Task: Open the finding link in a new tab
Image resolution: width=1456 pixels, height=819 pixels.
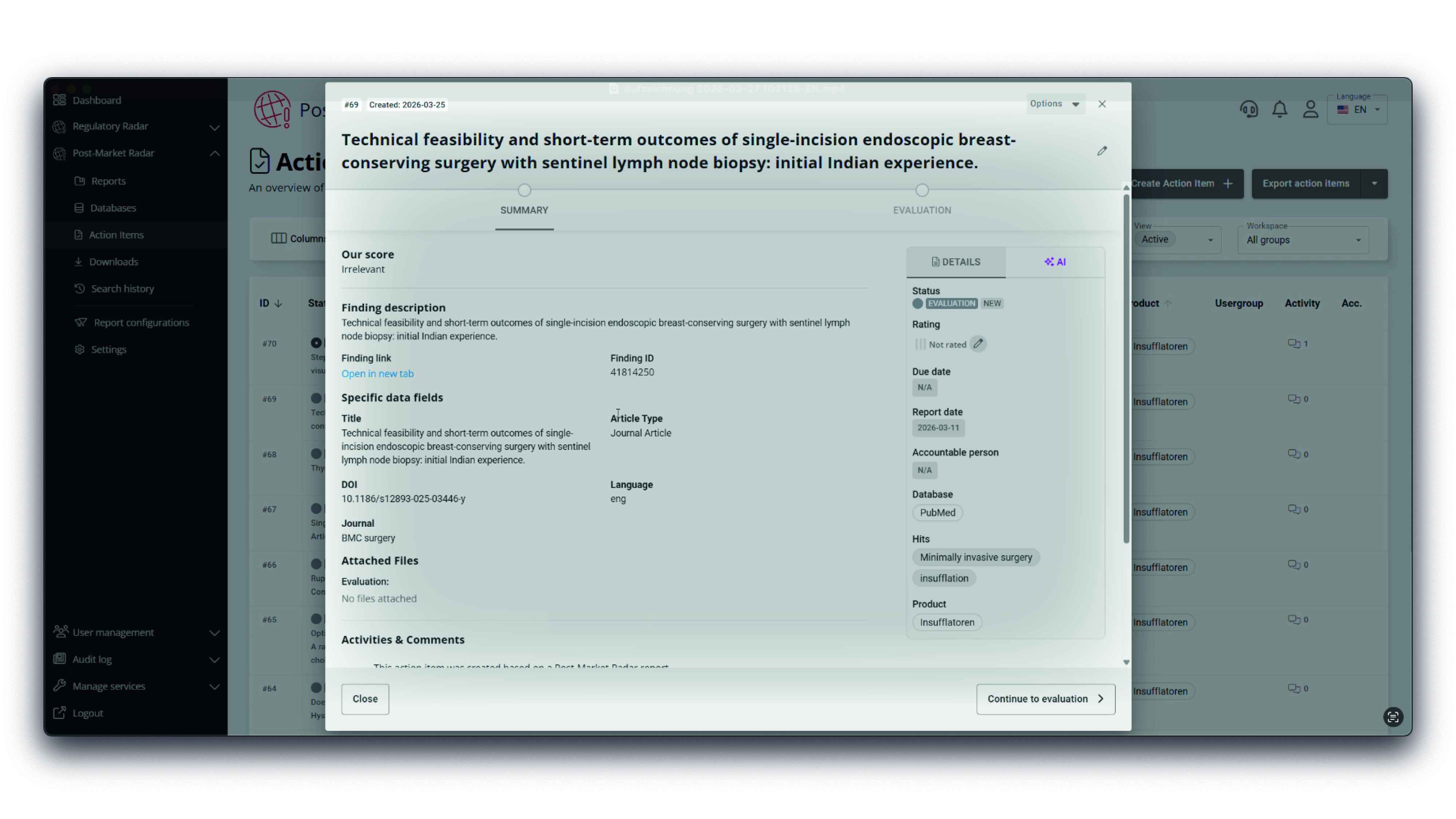Action: (x=377, y=373)
